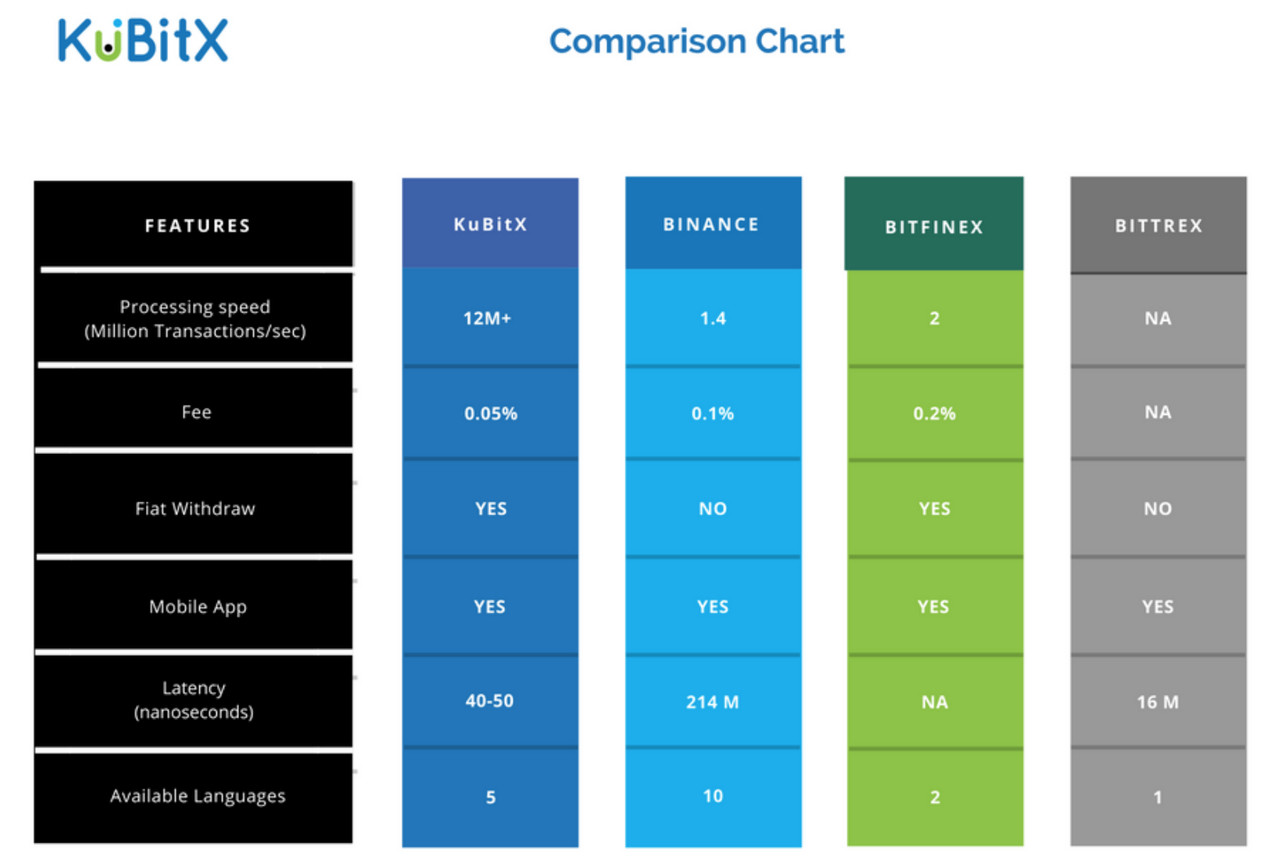Screen dimensions: 1280x864
Task: Click KuBitX's 12M+ processing speed cell
Action: pos(490,318)
